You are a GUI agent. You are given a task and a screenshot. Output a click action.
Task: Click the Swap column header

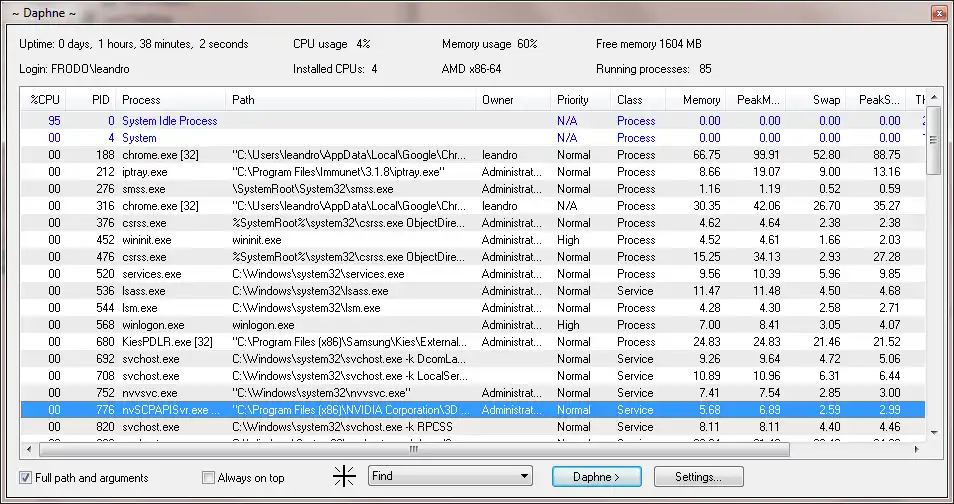pos(815,100)
